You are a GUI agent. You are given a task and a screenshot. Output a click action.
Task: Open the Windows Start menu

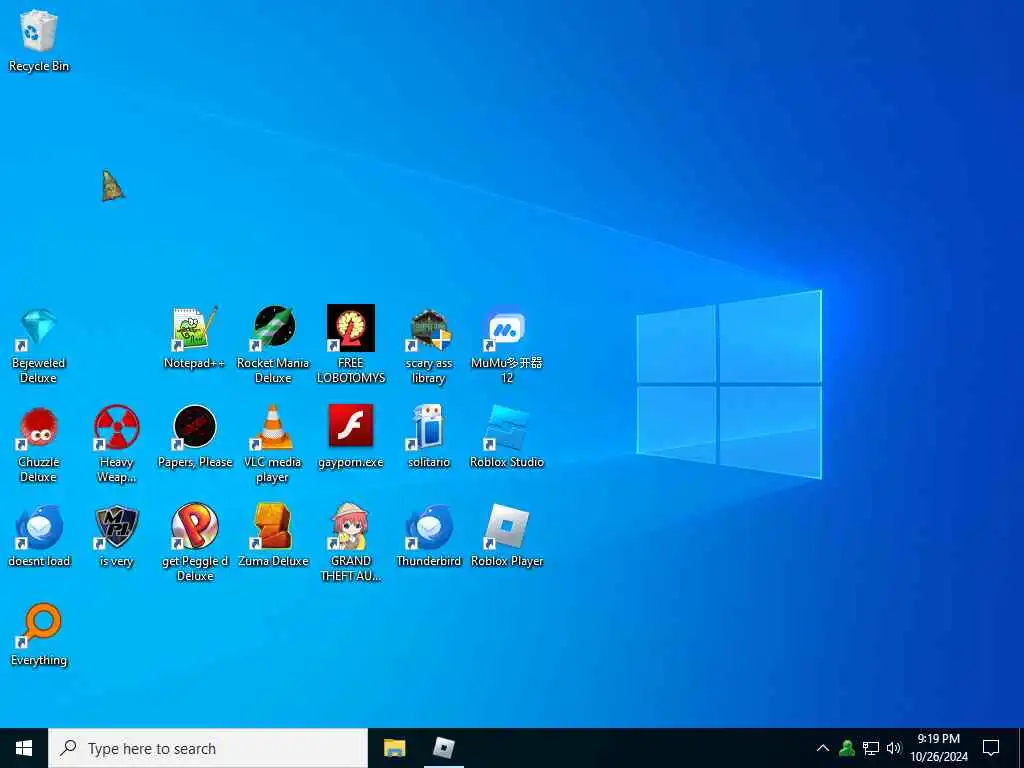(24, 748)
